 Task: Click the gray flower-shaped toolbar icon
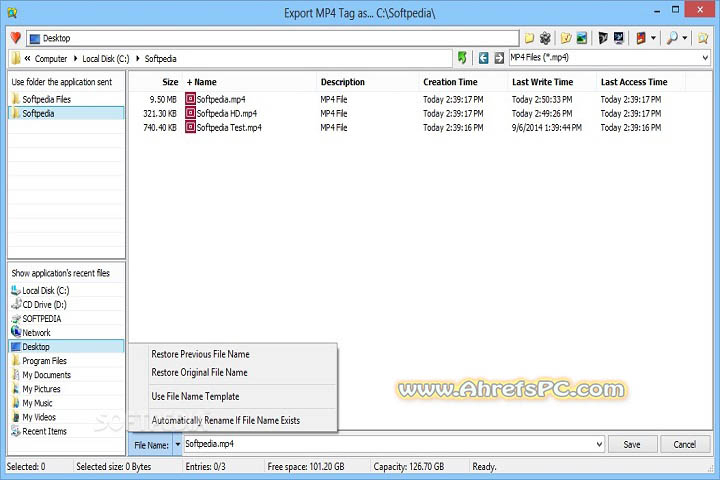(545, 38)
